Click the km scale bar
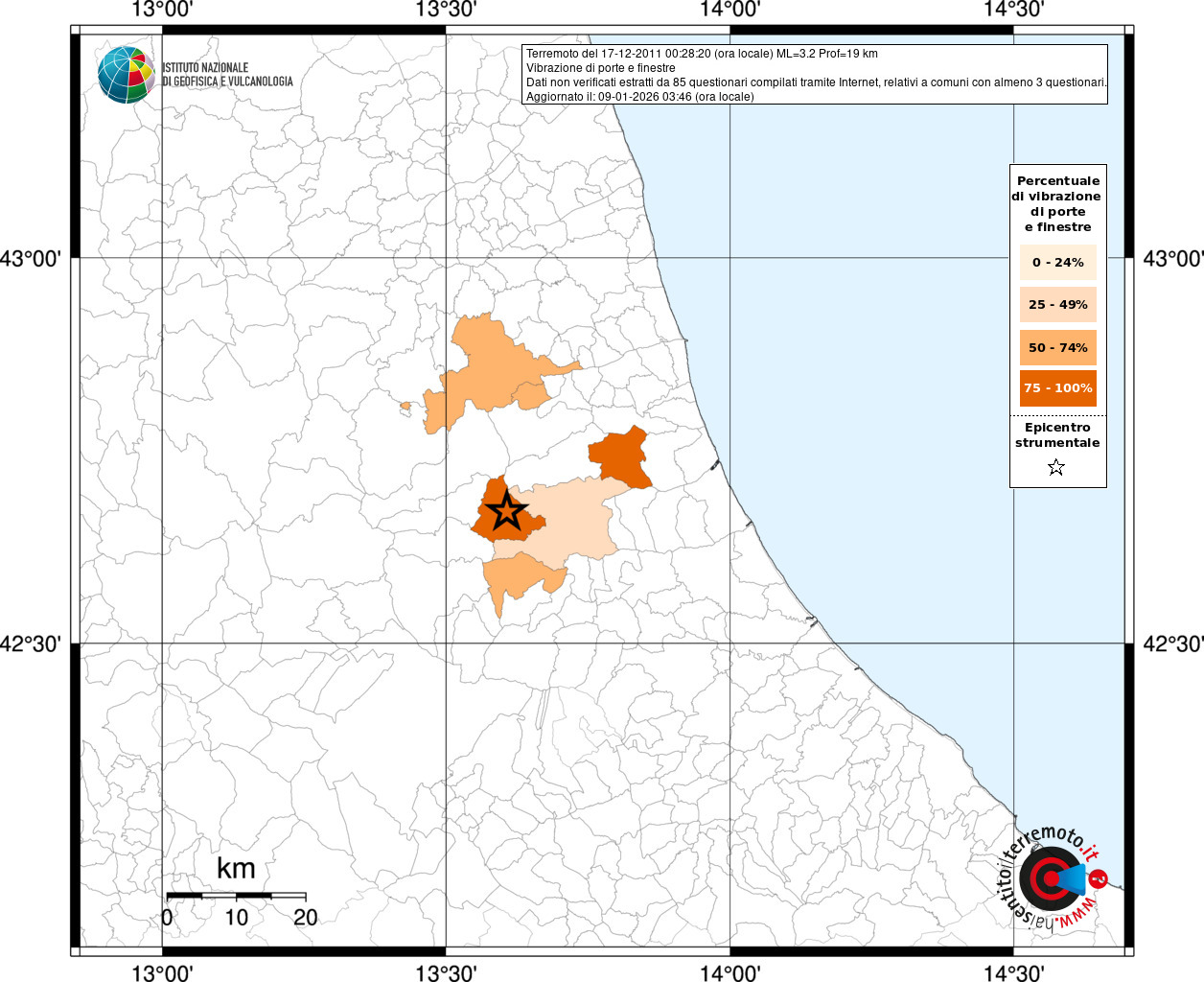The height and width of the screenshot is (982, 1204). (237, 896)
